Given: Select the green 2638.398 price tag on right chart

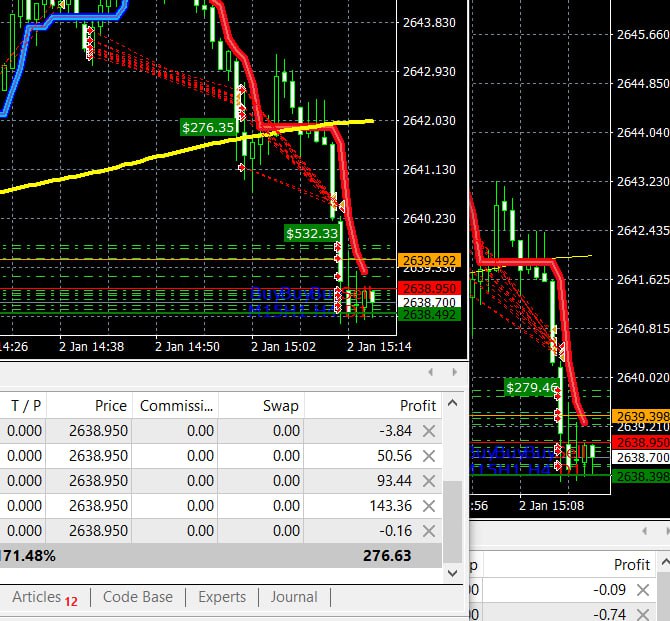Looking at the screenshot, I should [x=641, y=477].
